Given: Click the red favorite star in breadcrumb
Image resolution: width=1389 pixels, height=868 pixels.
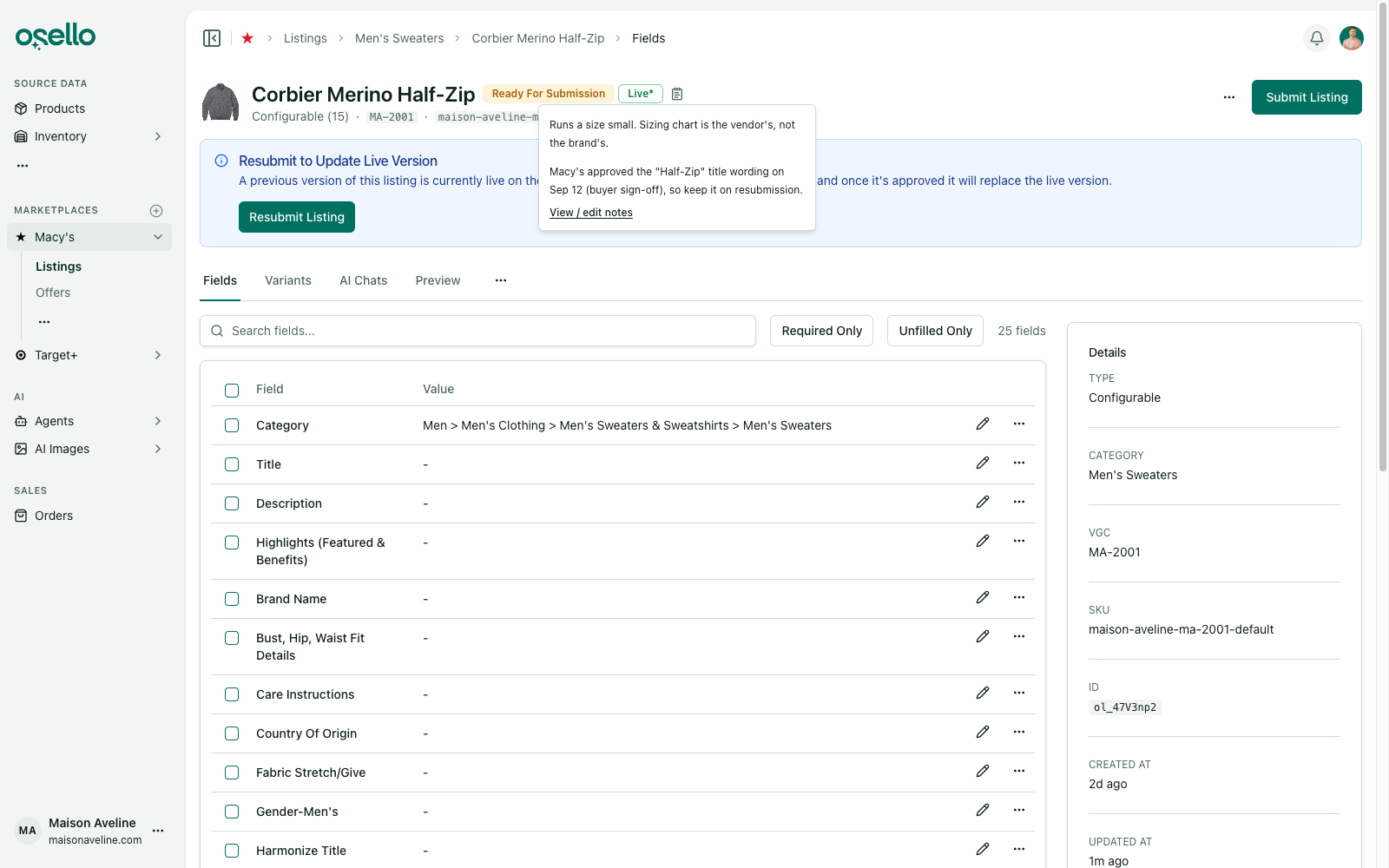Looking at the screenshot, I should 247,38.
